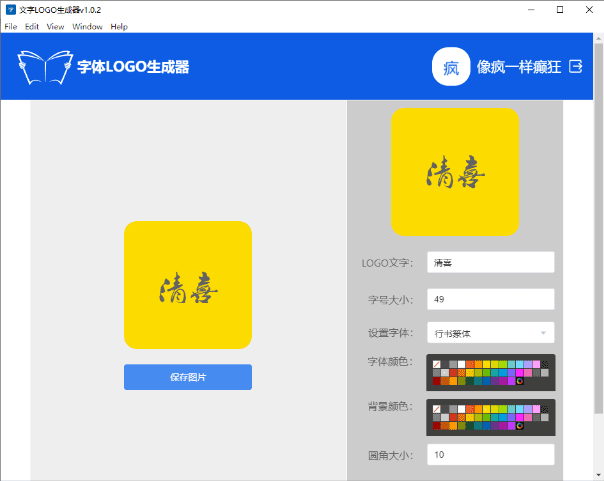Open the custom color wheel for font color
Image resolution: width=604 pixels, height=481 pixels.
pyautogui.click(x=520, y=381)
